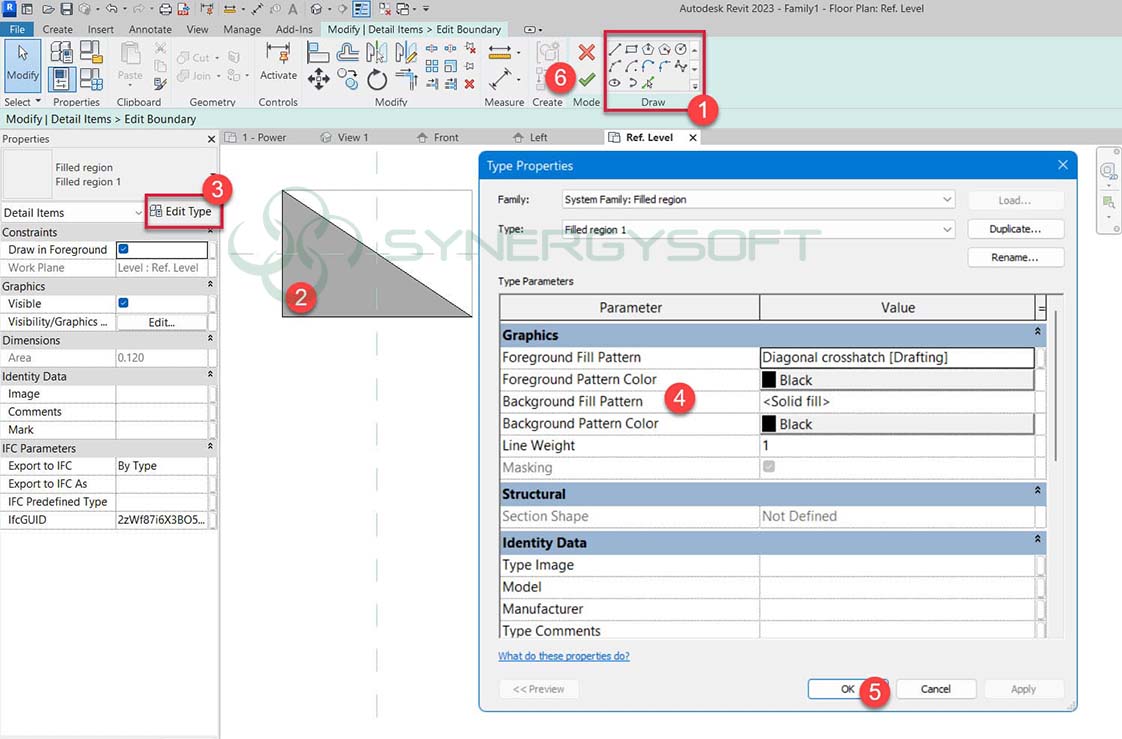The image size is (1122, 739).
Task: Click the Foreground Pattern Color Black swatch
Action: click(x=769, y=380)
